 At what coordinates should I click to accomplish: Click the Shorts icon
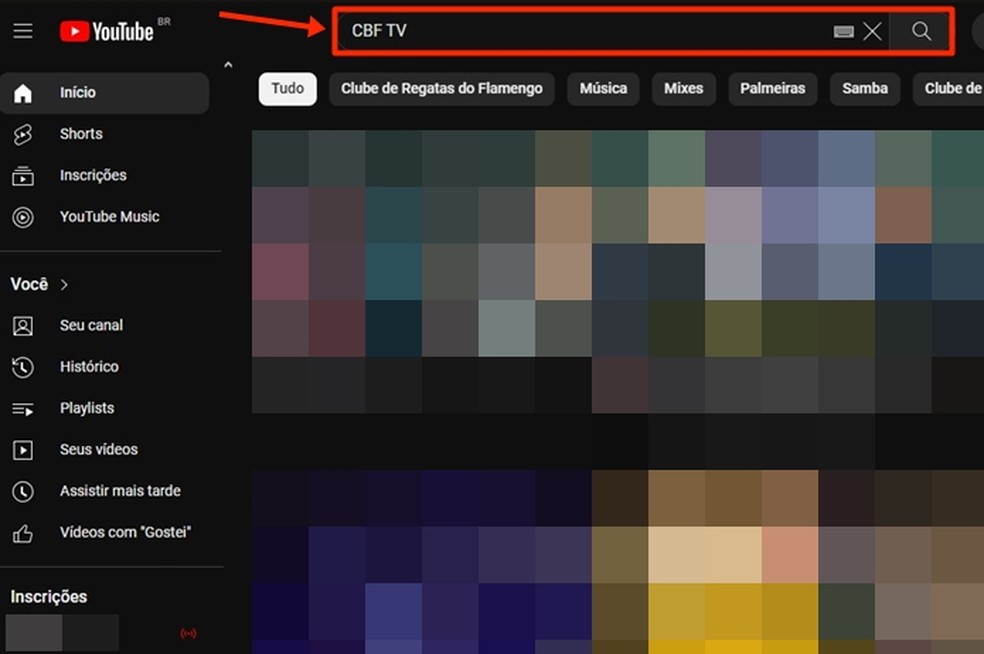[x=23, y=134]
